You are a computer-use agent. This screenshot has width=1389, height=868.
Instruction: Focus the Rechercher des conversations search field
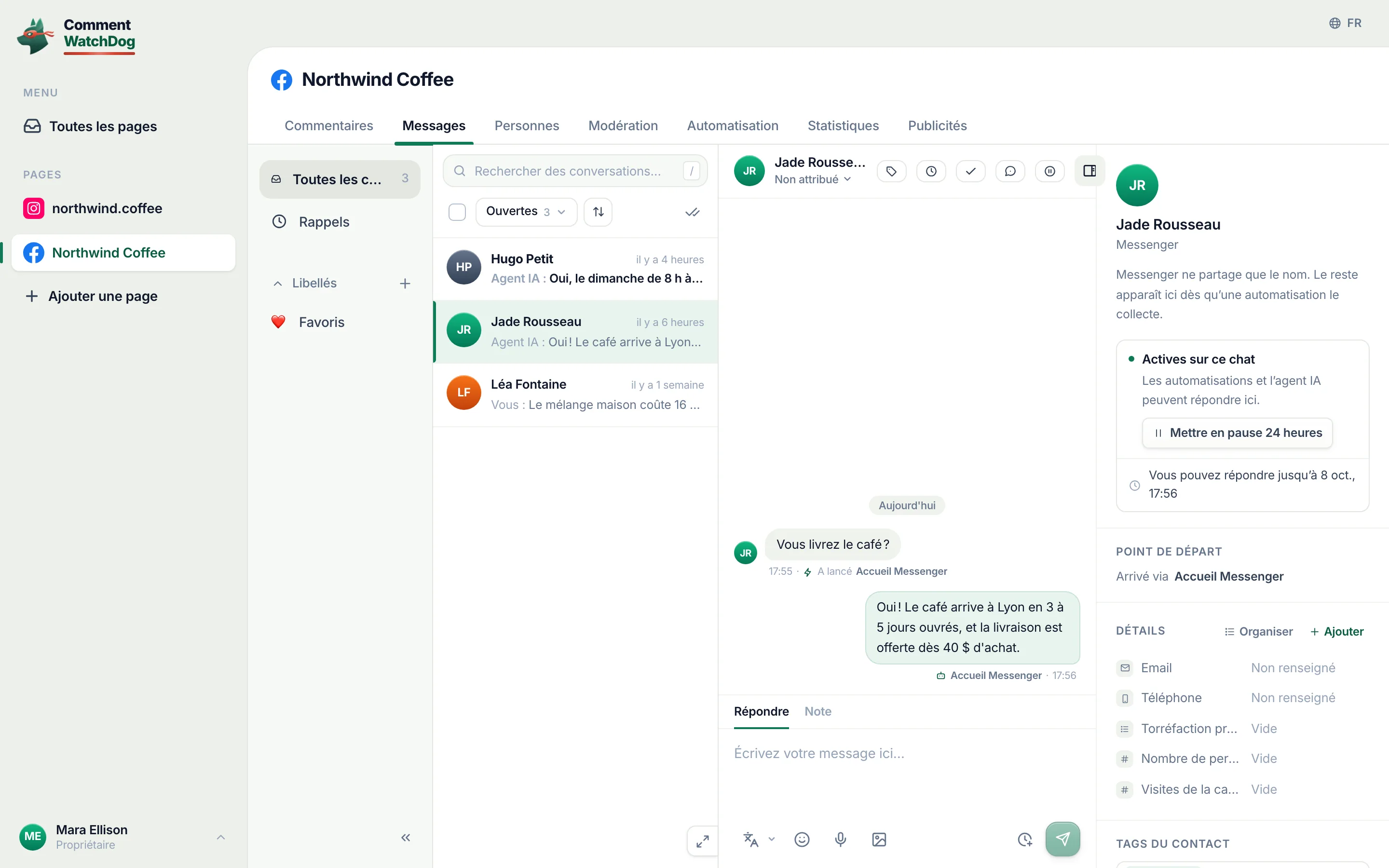575,171
